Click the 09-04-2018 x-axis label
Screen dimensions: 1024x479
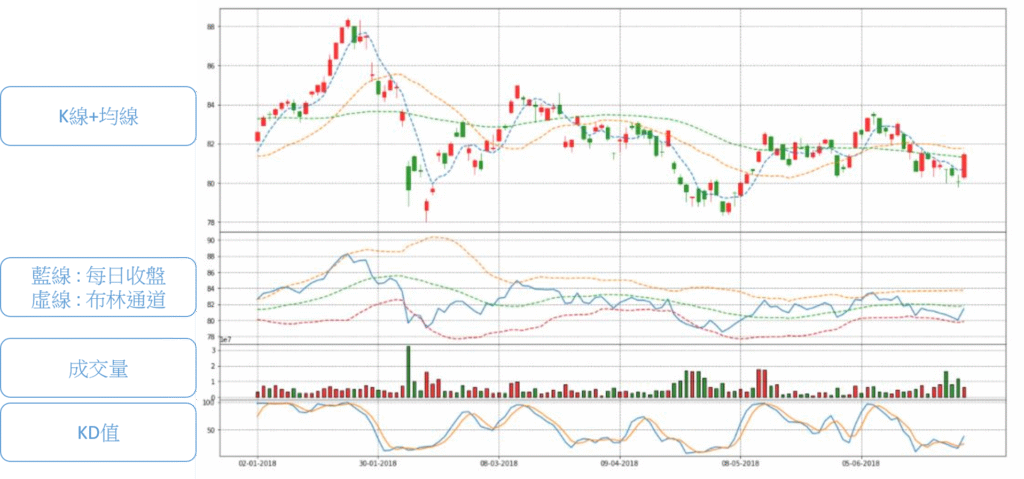pos(620,464)
